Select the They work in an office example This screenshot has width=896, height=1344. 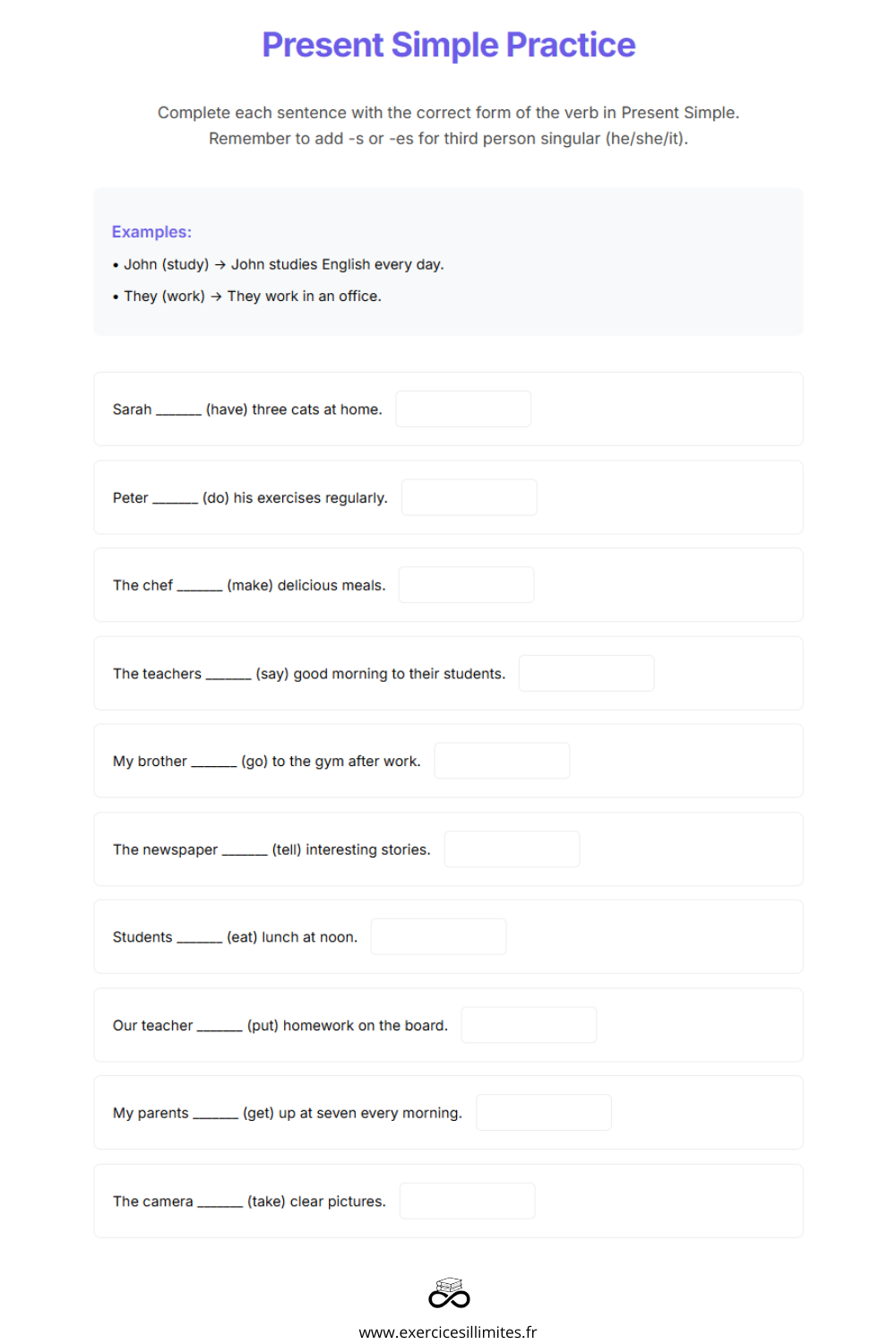point(247,296)
